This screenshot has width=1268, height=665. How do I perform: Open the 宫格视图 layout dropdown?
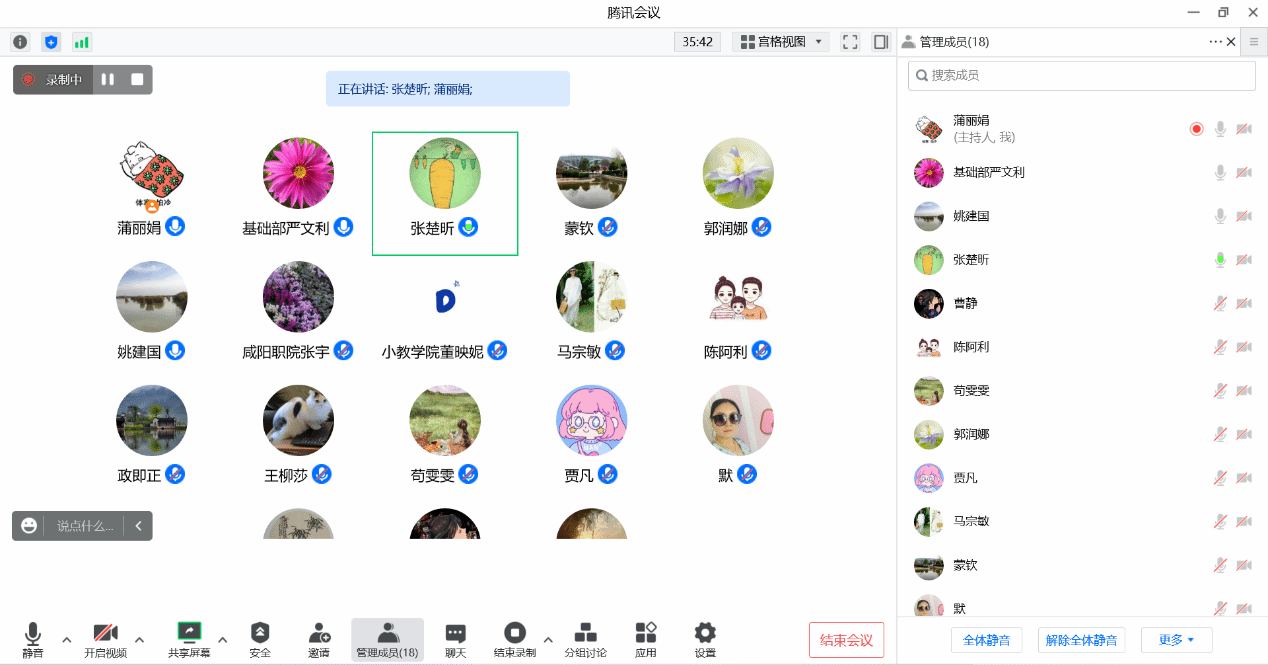[781, 42]
